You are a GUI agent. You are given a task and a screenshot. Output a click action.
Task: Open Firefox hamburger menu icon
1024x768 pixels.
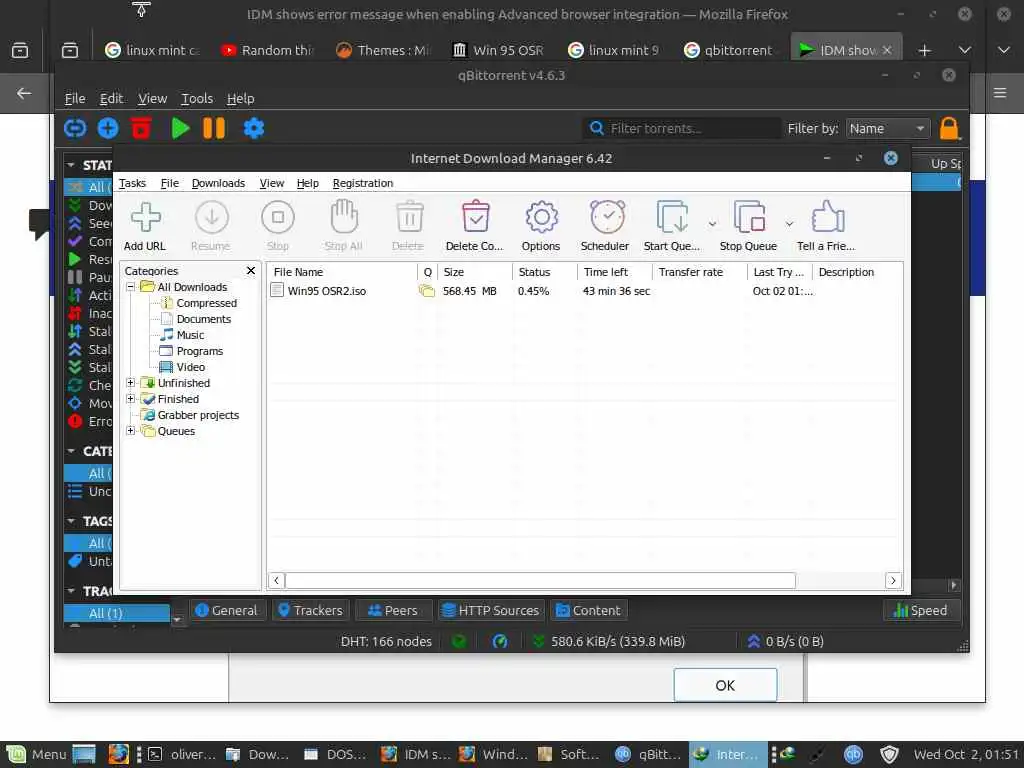click(1000, 93)
